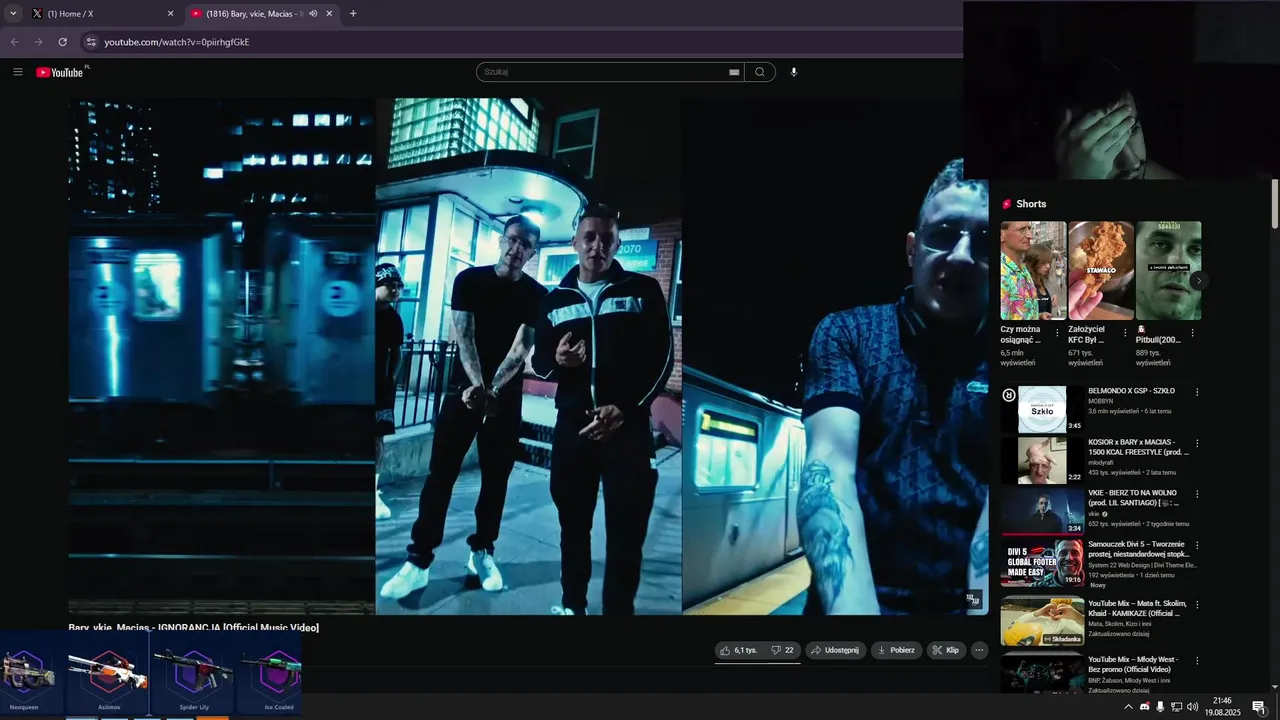Click the Pobierz download button

896,650
